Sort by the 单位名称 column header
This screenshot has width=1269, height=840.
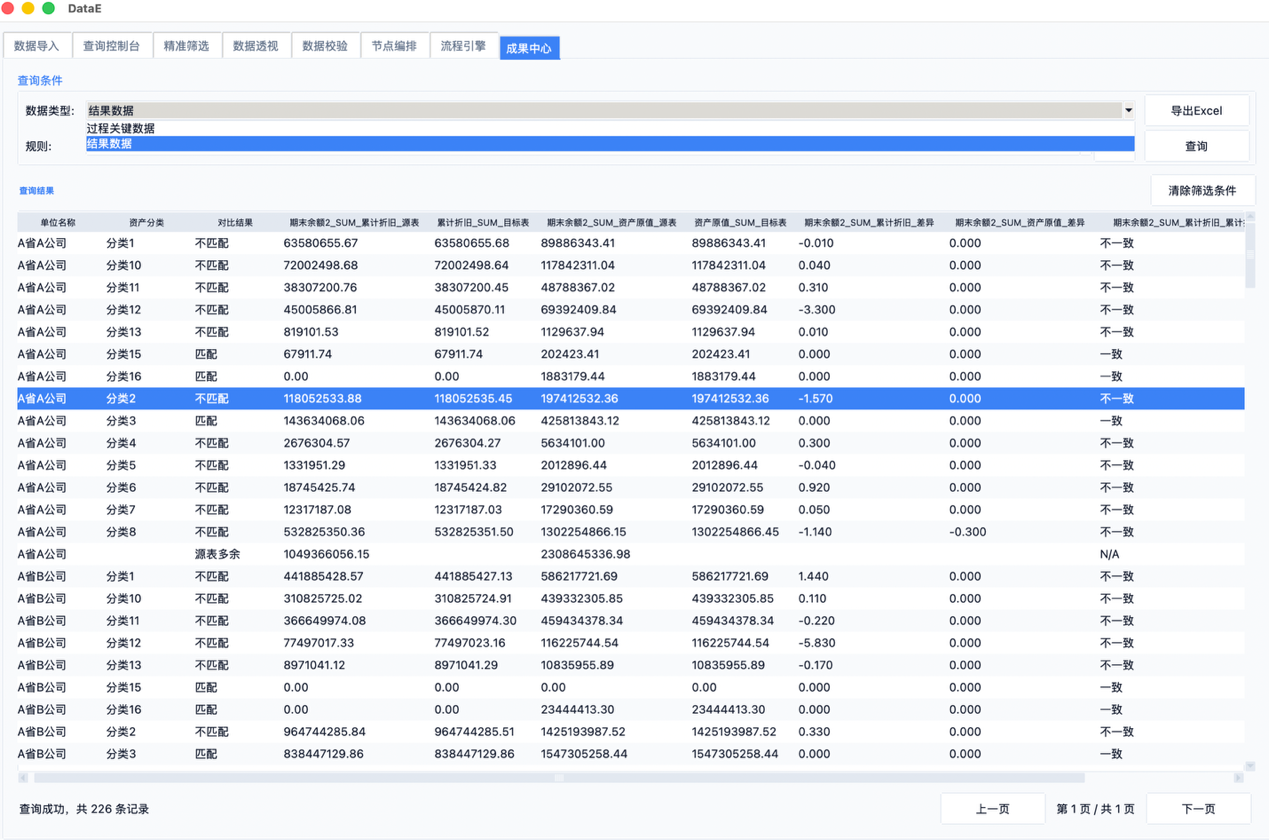pos(58,222)
